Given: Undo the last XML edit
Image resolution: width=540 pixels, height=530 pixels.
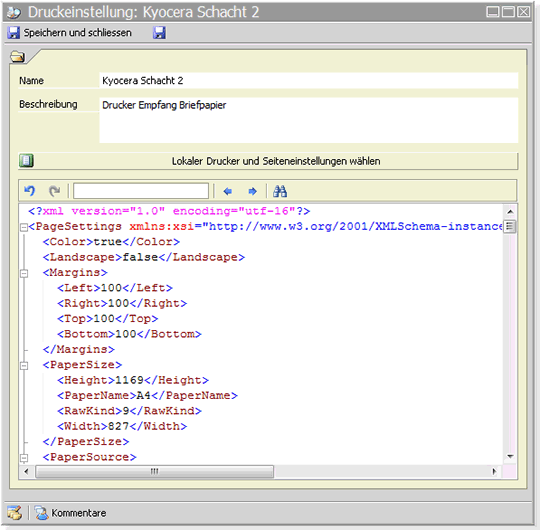Looking at the screenshot, I should (x=30, y=191).
